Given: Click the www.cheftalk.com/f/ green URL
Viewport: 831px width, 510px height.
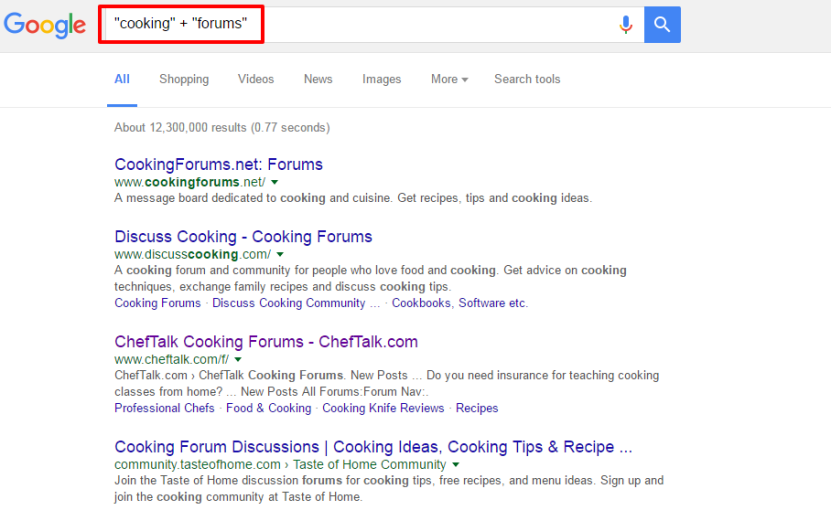Looking at the screenshot, I should (172, 359).
